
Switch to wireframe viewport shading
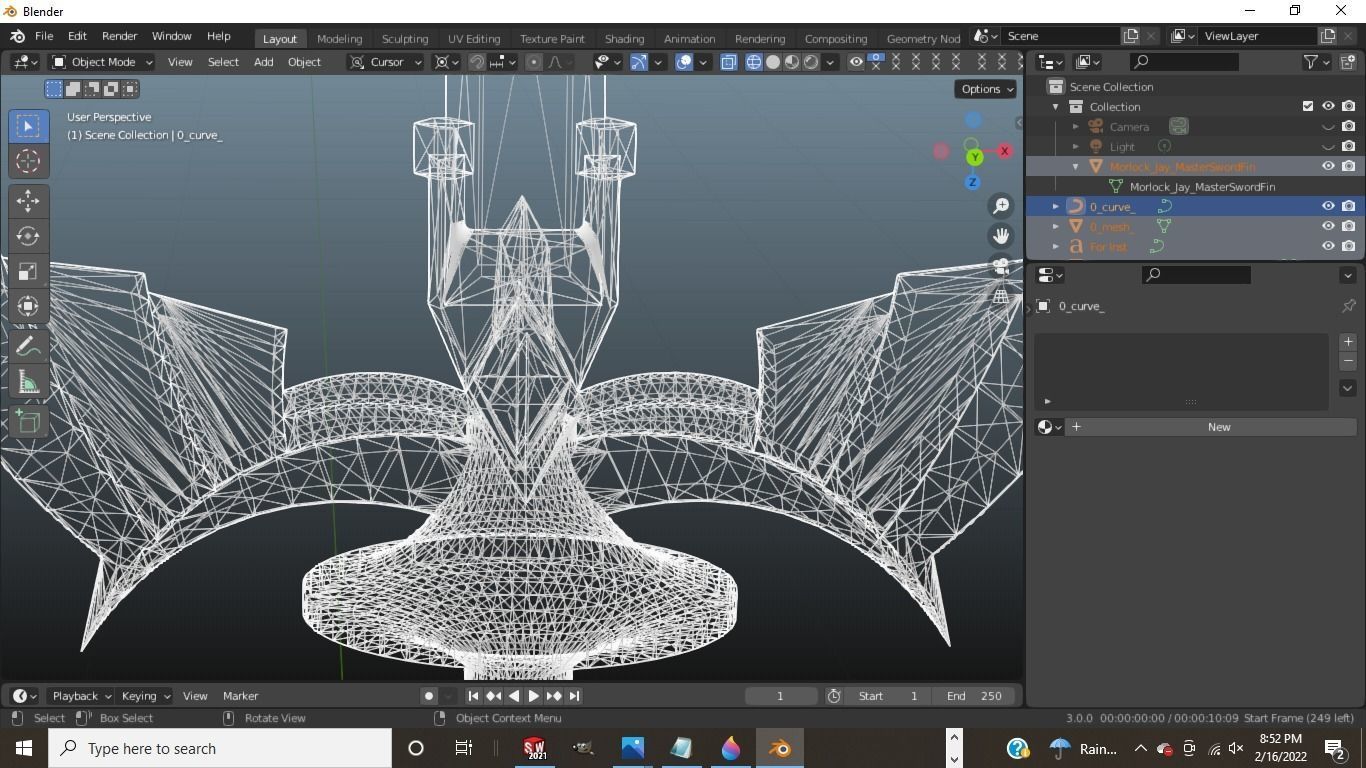pyautogui.click(x=754, y=62)
